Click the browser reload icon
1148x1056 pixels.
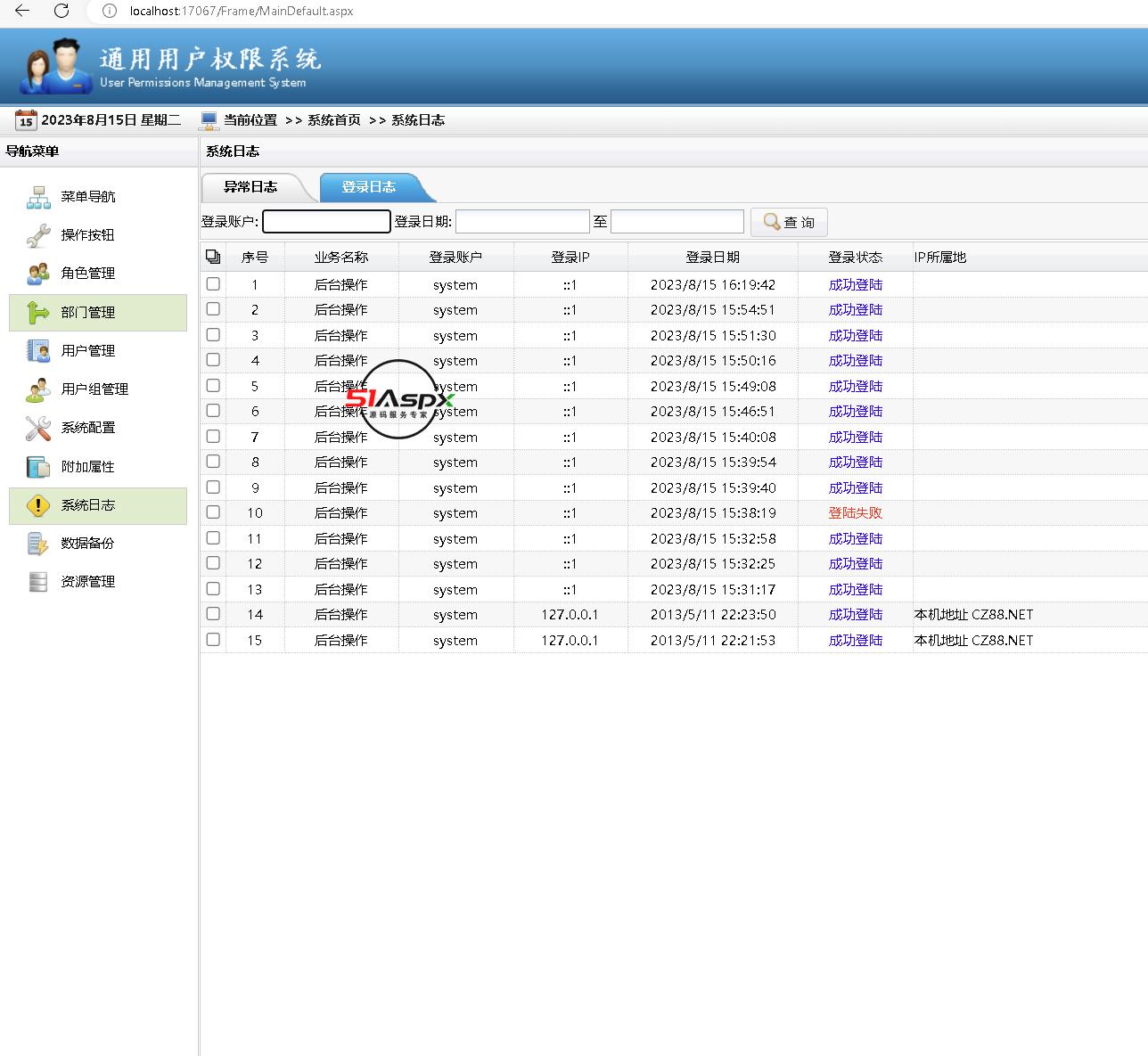point(61,11)
